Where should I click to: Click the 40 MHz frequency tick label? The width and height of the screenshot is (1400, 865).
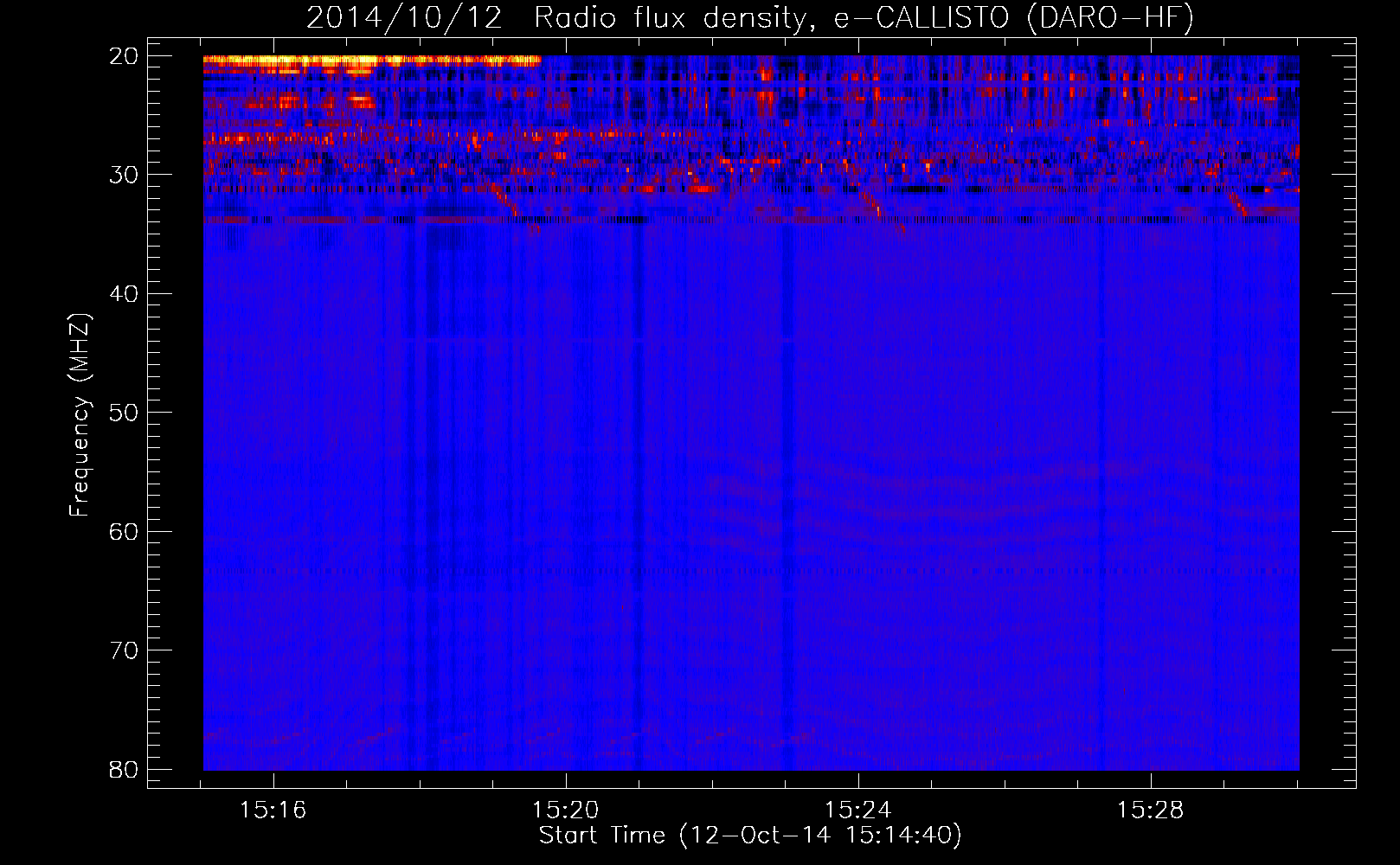124,294
